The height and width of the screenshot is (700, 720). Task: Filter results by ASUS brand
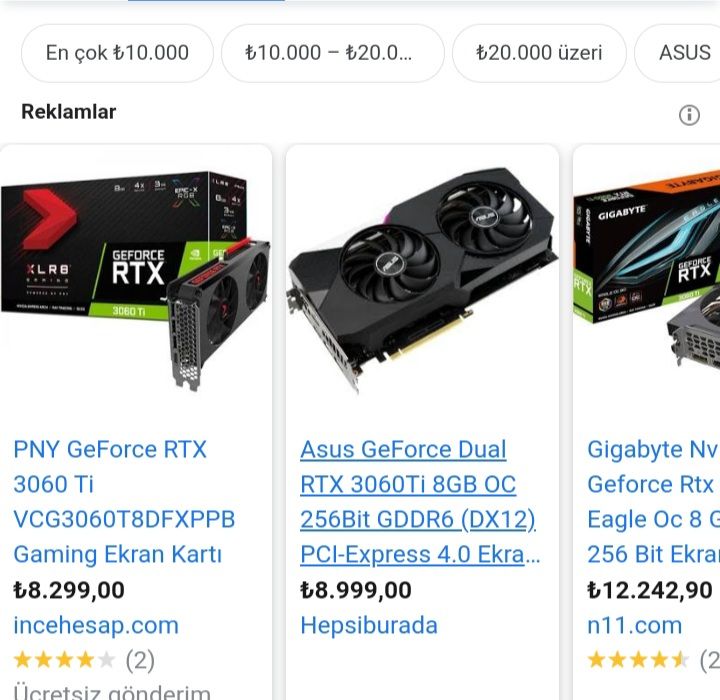(677, 53)
